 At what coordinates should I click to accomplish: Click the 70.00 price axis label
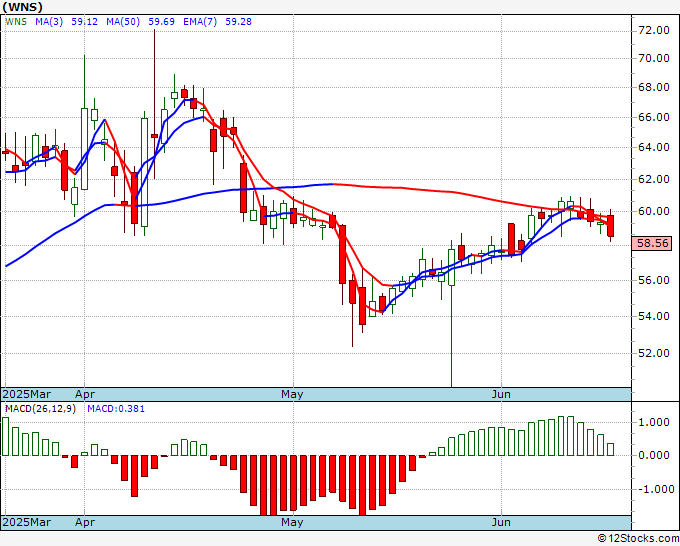click(654, 59)
